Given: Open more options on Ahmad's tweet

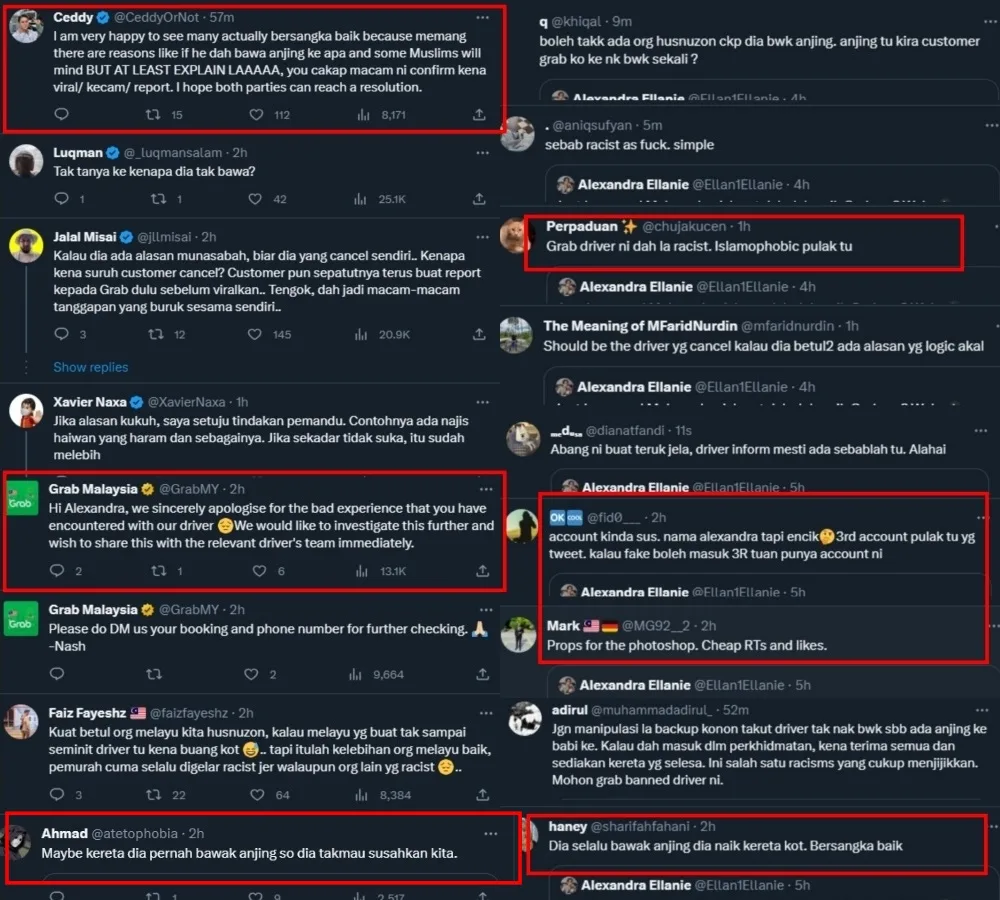Looking at the screenshot, I should point(490,834).
